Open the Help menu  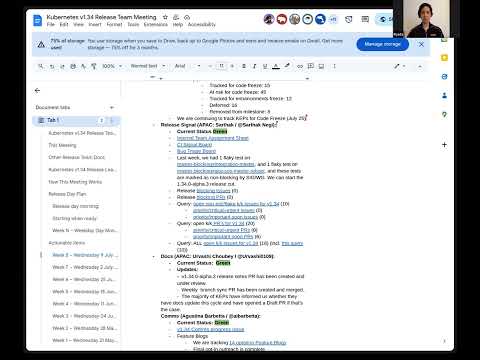point(178,25)
